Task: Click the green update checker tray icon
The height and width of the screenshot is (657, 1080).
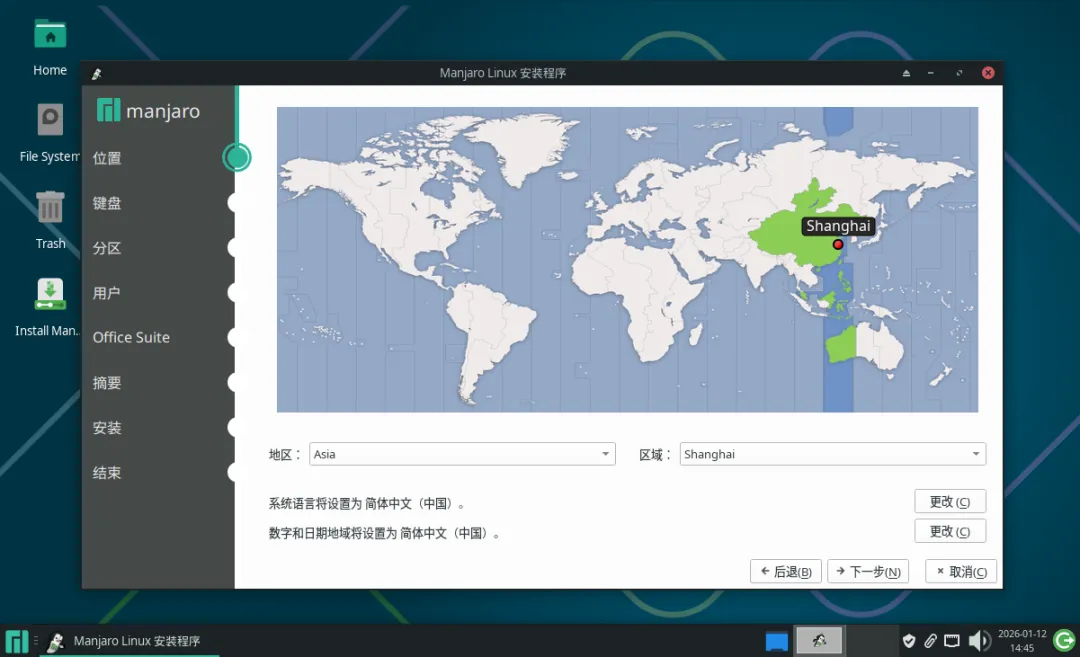Action: click(x=1064, y=640)
